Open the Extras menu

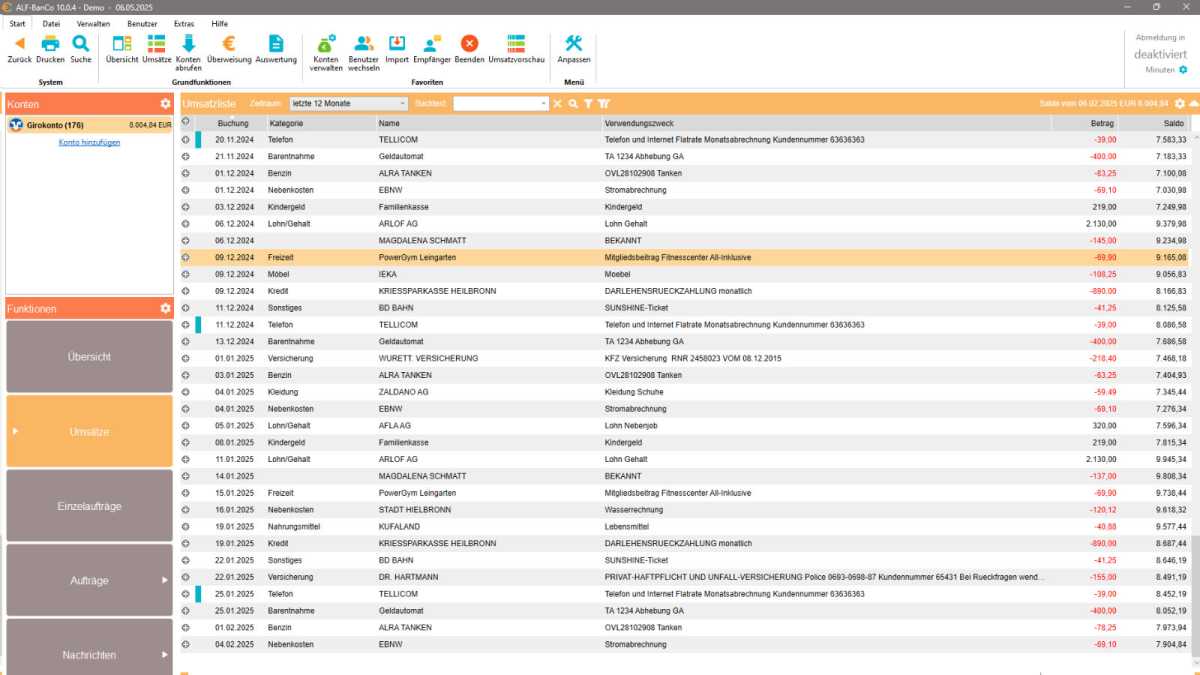pyautogui.click(x=183, y=23)
